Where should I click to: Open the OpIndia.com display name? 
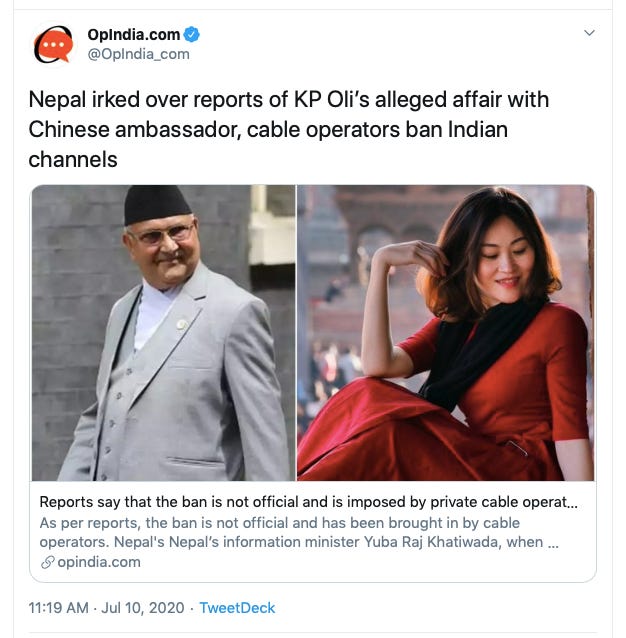tap(134, 35)
